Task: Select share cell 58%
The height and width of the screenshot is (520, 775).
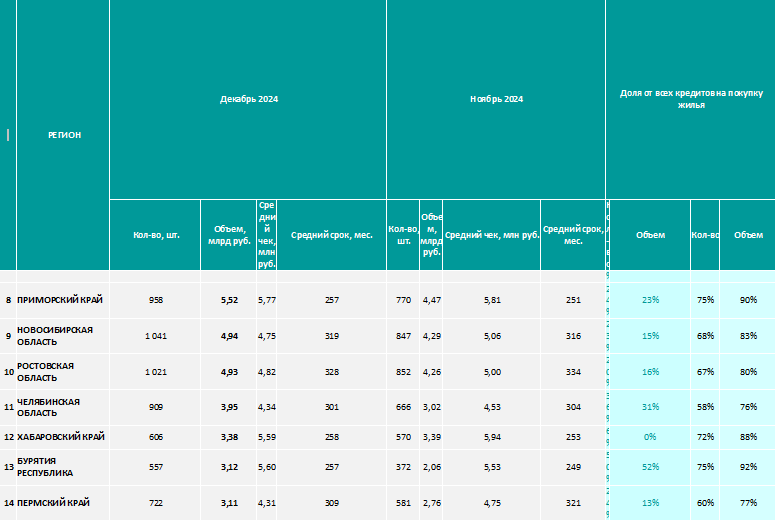Action: pos(705,407)
